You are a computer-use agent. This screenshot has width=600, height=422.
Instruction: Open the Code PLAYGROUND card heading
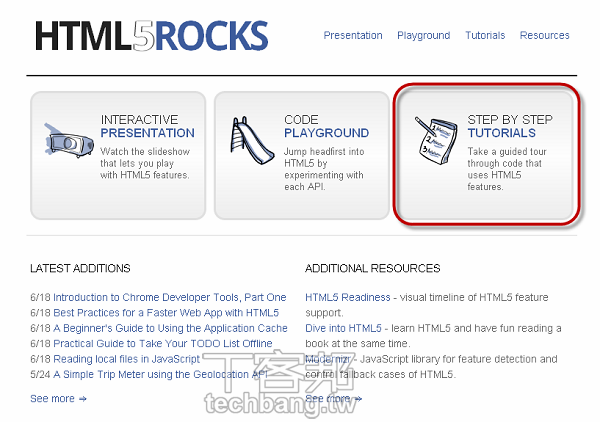[326, 133]
